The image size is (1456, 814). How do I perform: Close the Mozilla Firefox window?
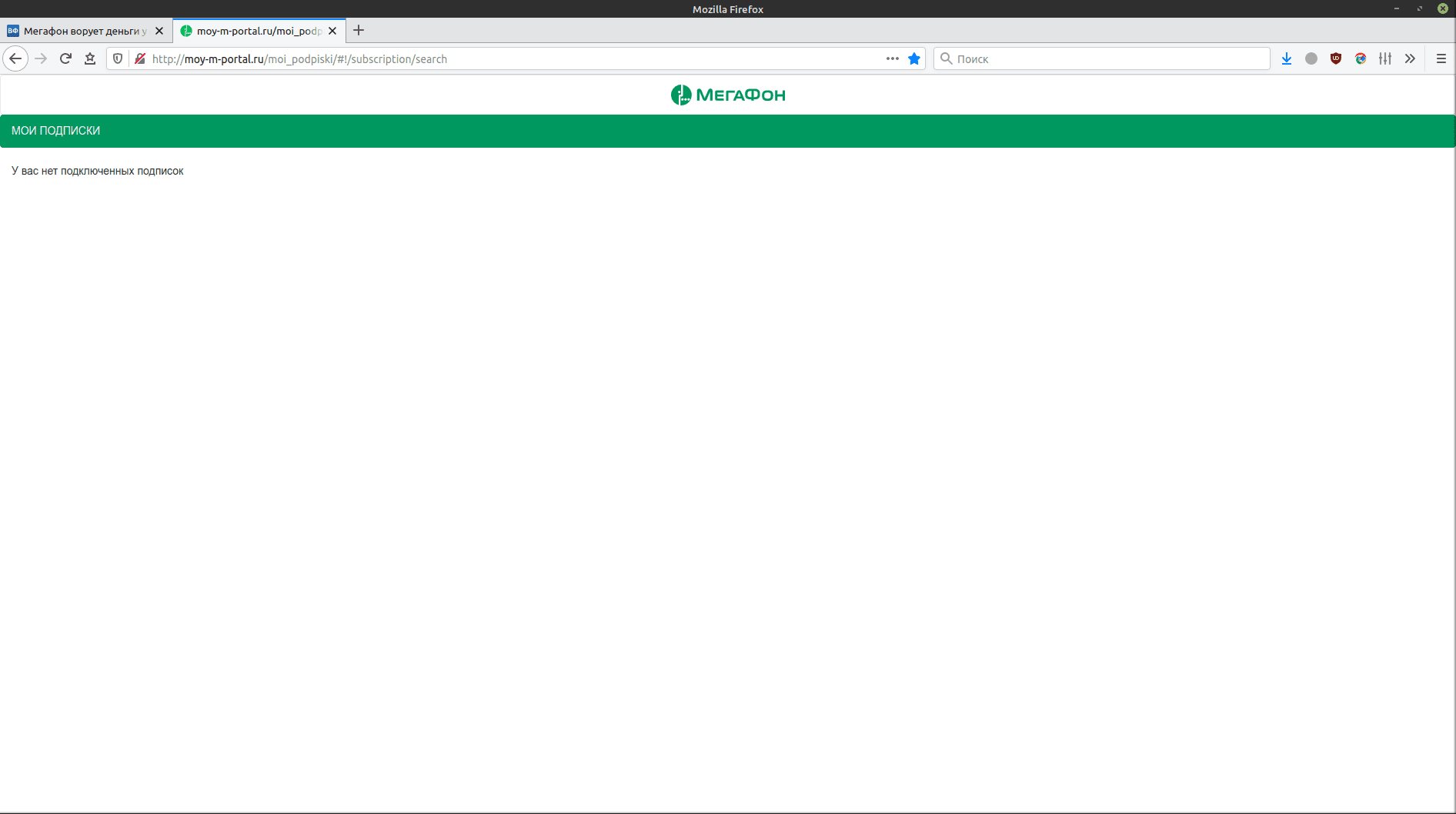click(x=1443, y=8)
